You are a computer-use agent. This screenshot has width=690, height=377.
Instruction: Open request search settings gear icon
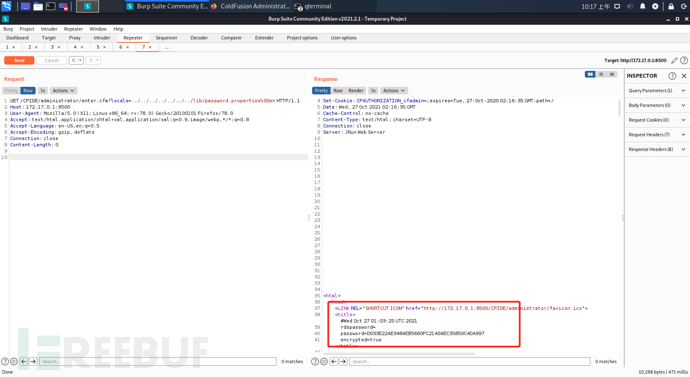(14, 361)
